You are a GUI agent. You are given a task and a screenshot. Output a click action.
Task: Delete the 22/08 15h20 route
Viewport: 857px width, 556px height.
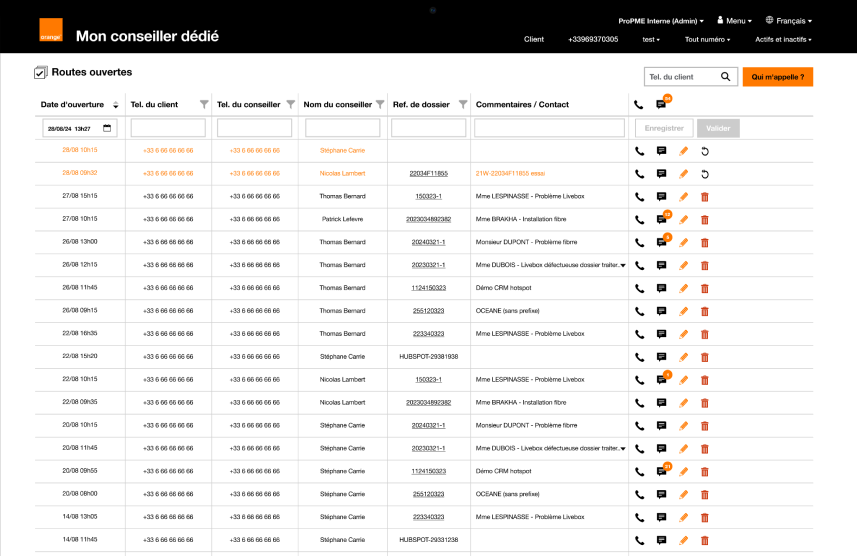[705, 358]
